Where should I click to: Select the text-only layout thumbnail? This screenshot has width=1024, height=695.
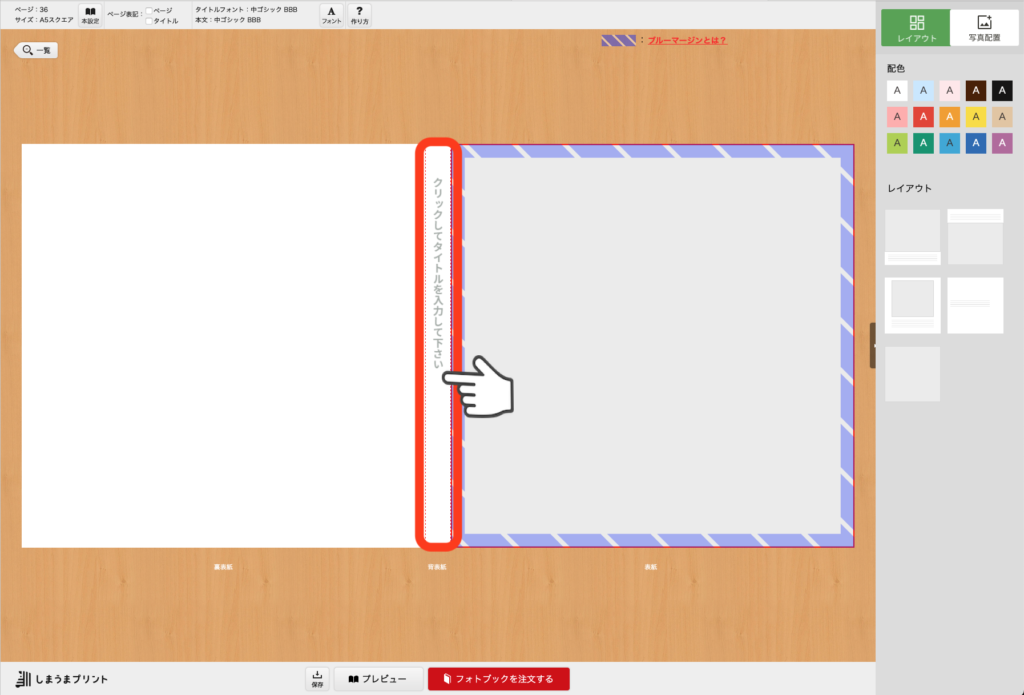[975, 305]
